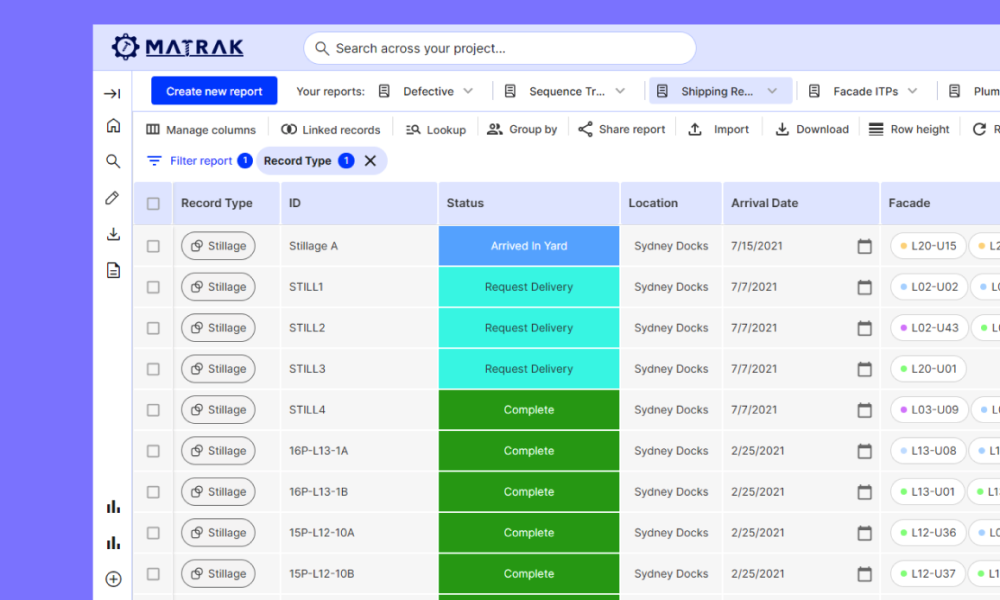Expand the Defective report dropdown
The height and width of the screenshot is (600, 1000).
468,91
